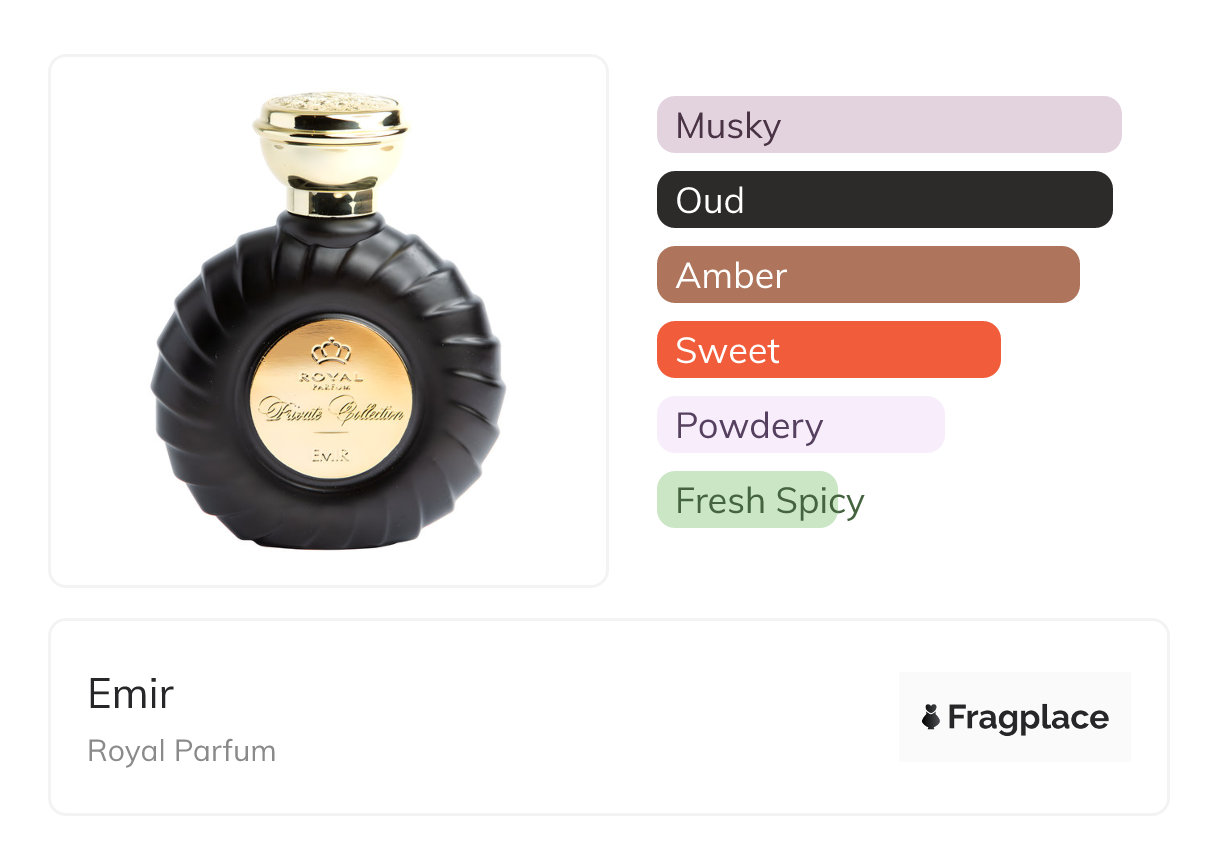Click the Private Collection script on label
Viewport: 1218px width, 864px height.
click(331, 410)
